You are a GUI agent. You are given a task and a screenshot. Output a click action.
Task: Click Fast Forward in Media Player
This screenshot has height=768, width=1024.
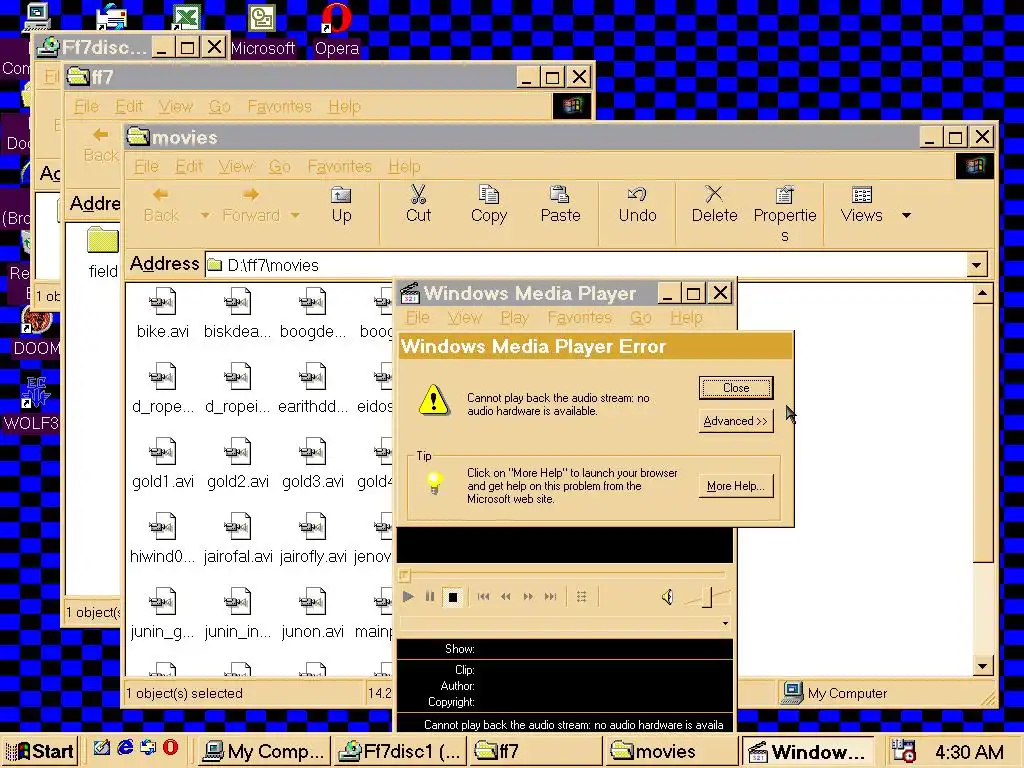click(528, 596)
